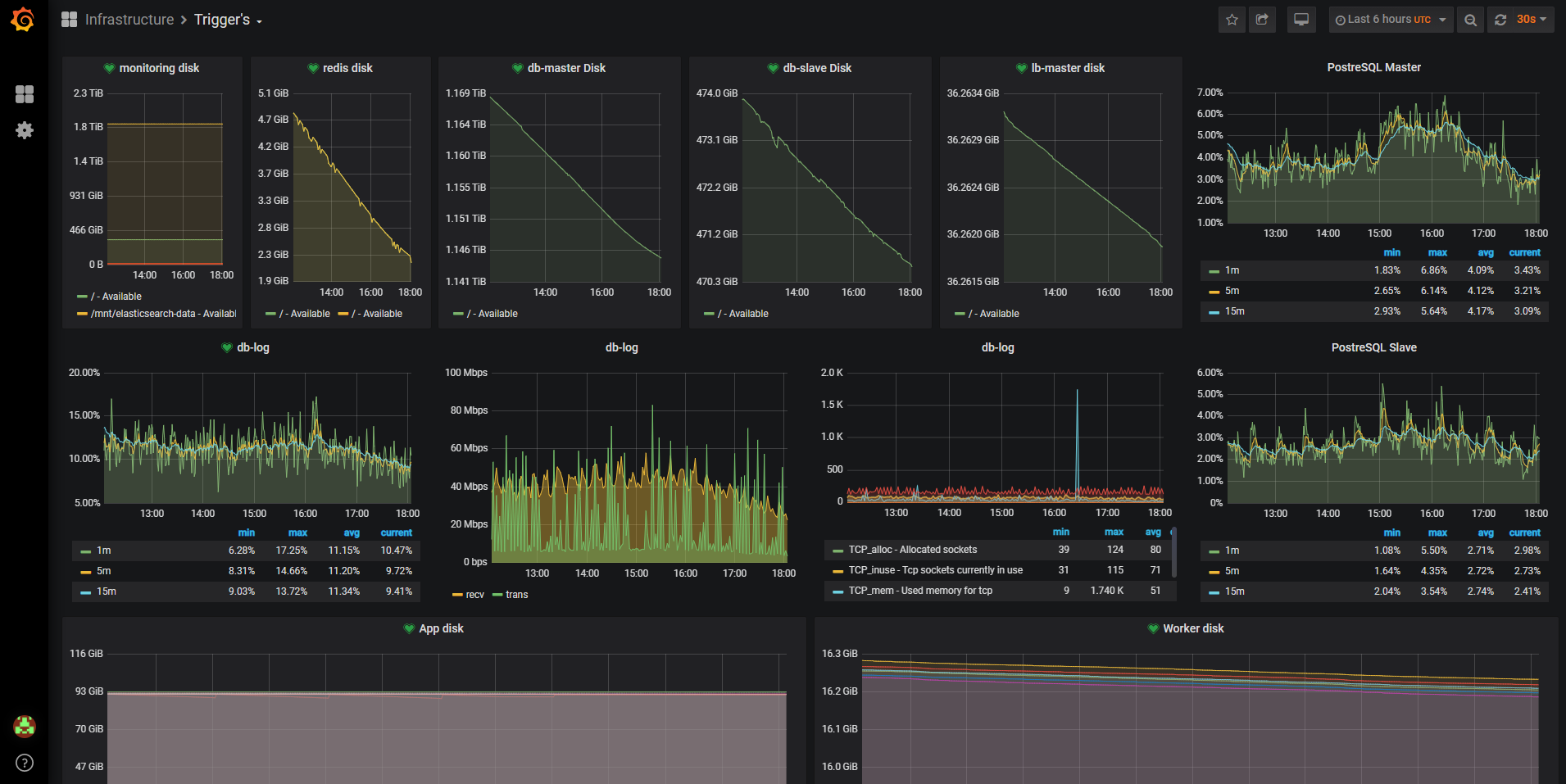Toggle the recv series in db-log legend
The image size is (1566, 784).
coord(474,595)
